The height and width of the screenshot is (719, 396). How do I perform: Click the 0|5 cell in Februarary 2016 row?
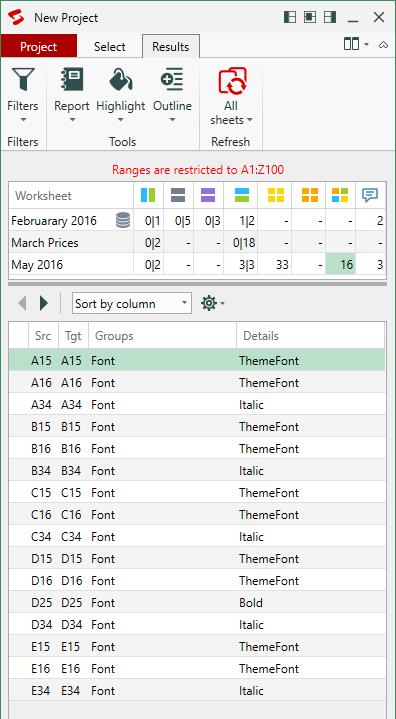pos(178,221)
